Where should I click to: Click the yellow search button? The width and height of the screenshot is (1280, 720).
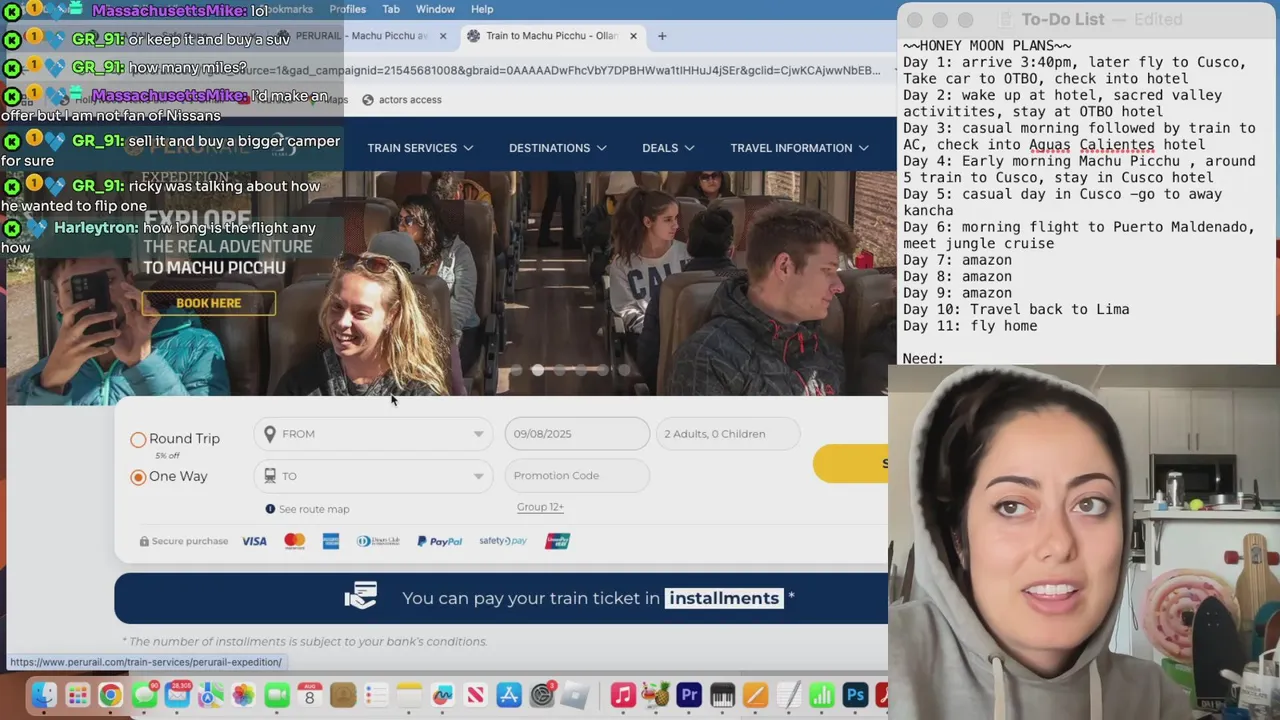pos(850,463)
